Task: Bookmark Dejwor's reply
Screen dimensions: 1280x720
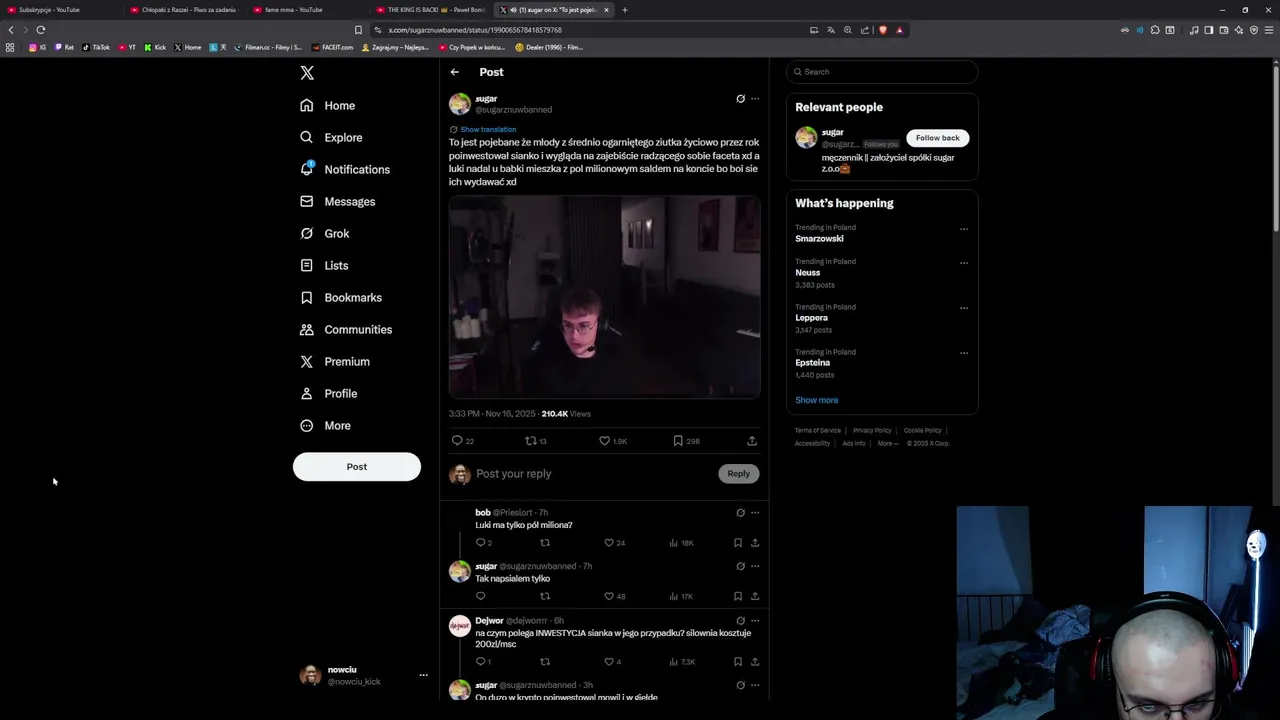Action: (x=738, y=662)
